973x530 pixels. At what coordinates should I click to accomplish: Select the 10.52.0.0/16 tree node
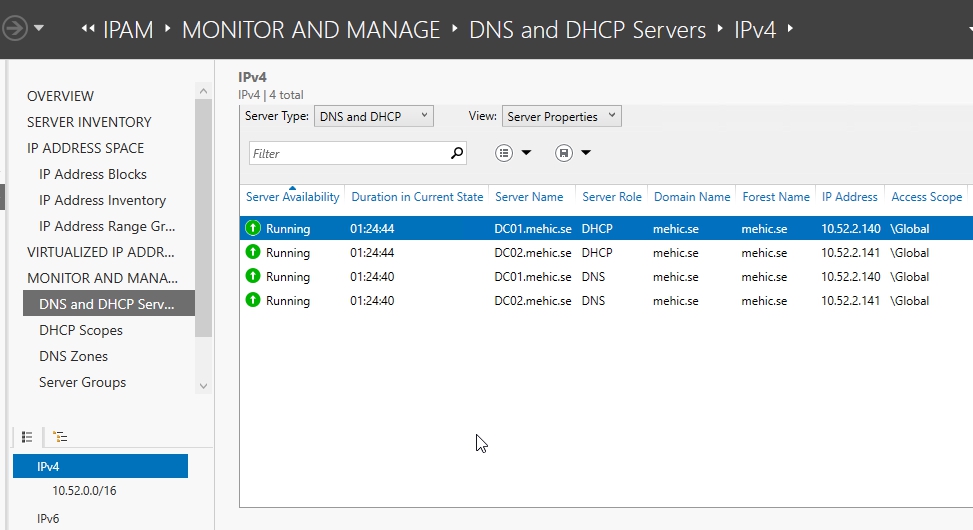(85, 491)
